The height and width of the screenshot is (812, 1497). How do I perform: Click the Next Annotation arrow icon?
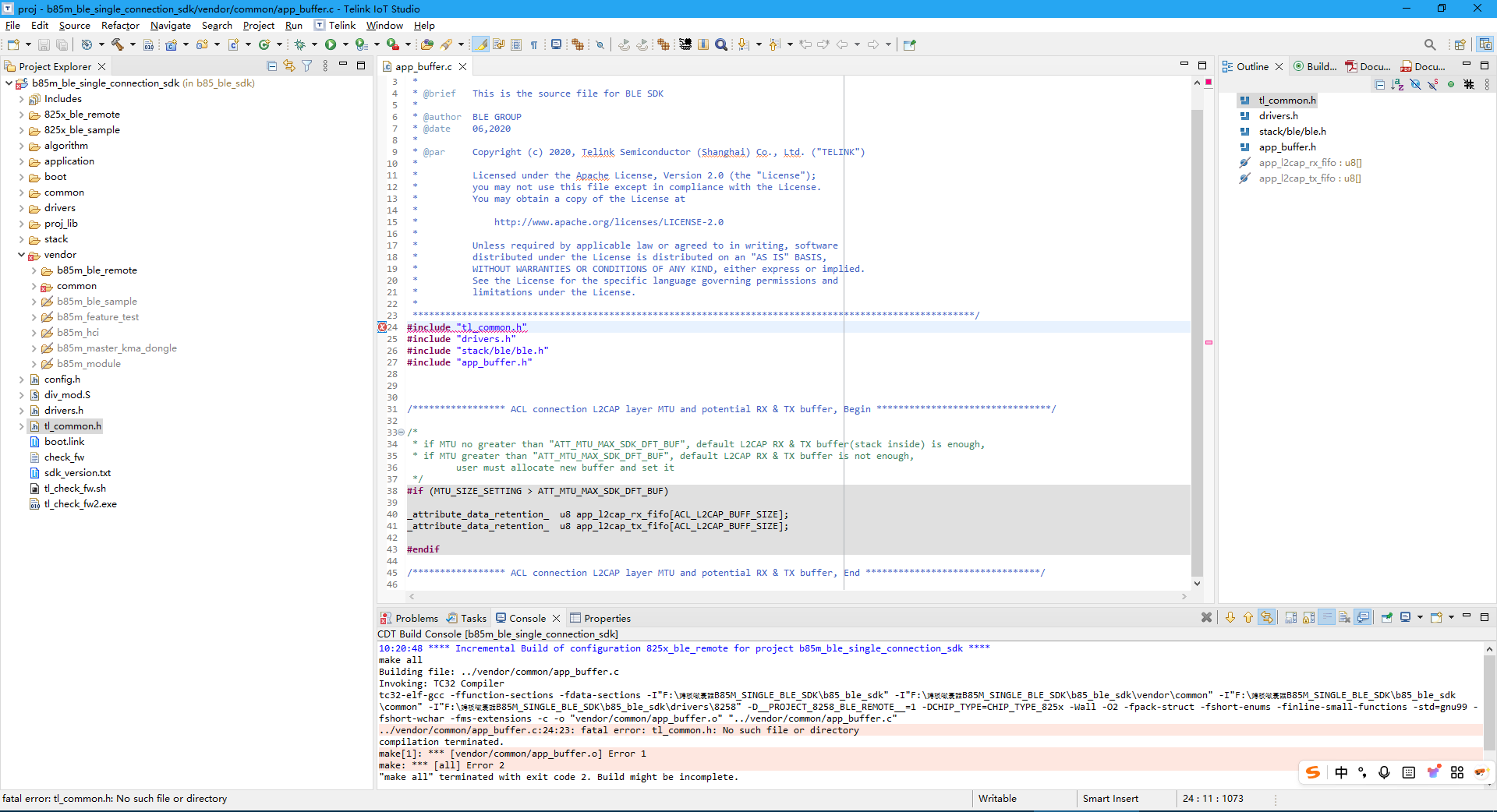point(743,44)
